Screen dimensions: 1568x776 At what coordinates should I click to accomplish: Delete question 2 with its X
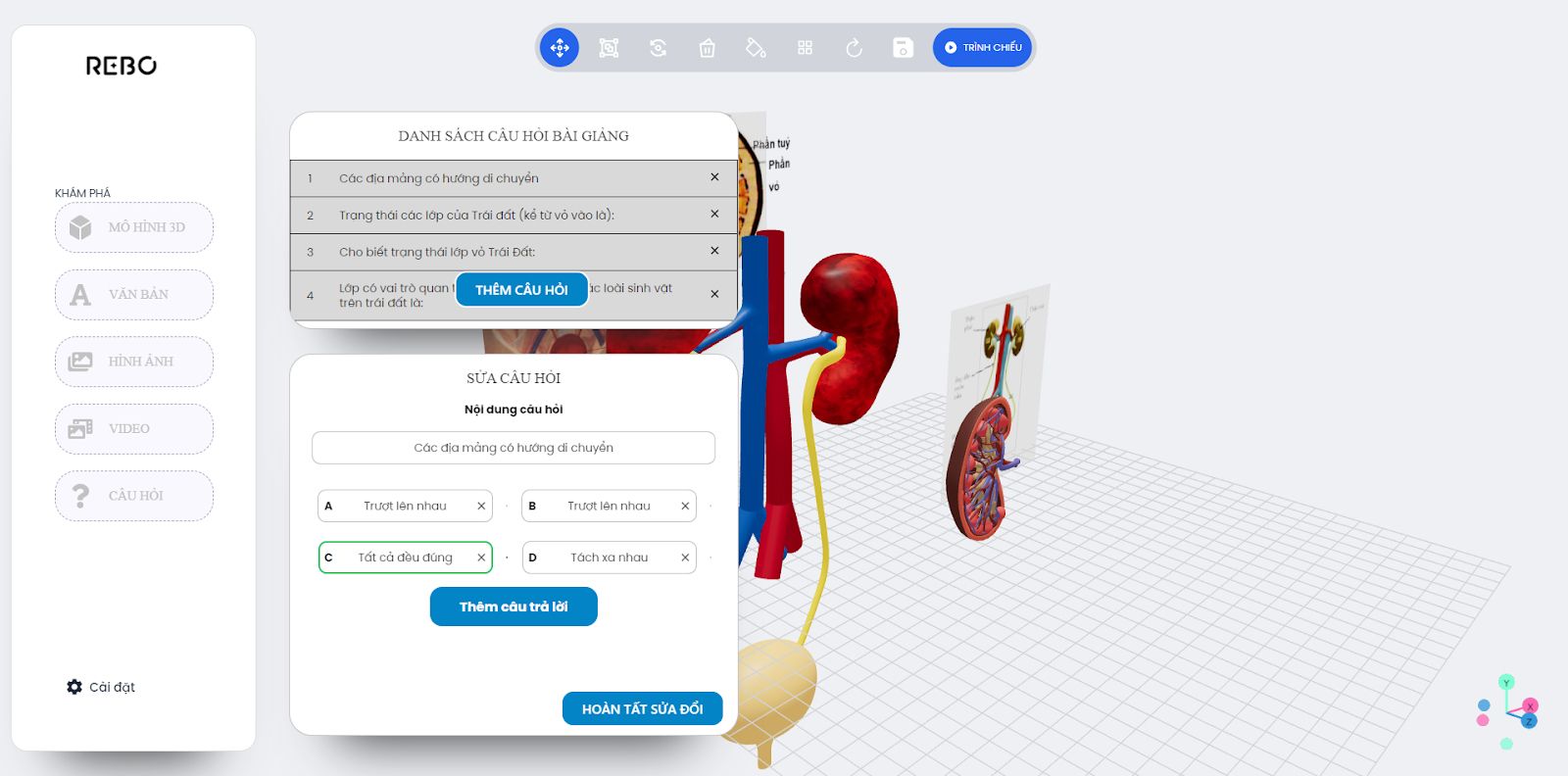point(714,214)
